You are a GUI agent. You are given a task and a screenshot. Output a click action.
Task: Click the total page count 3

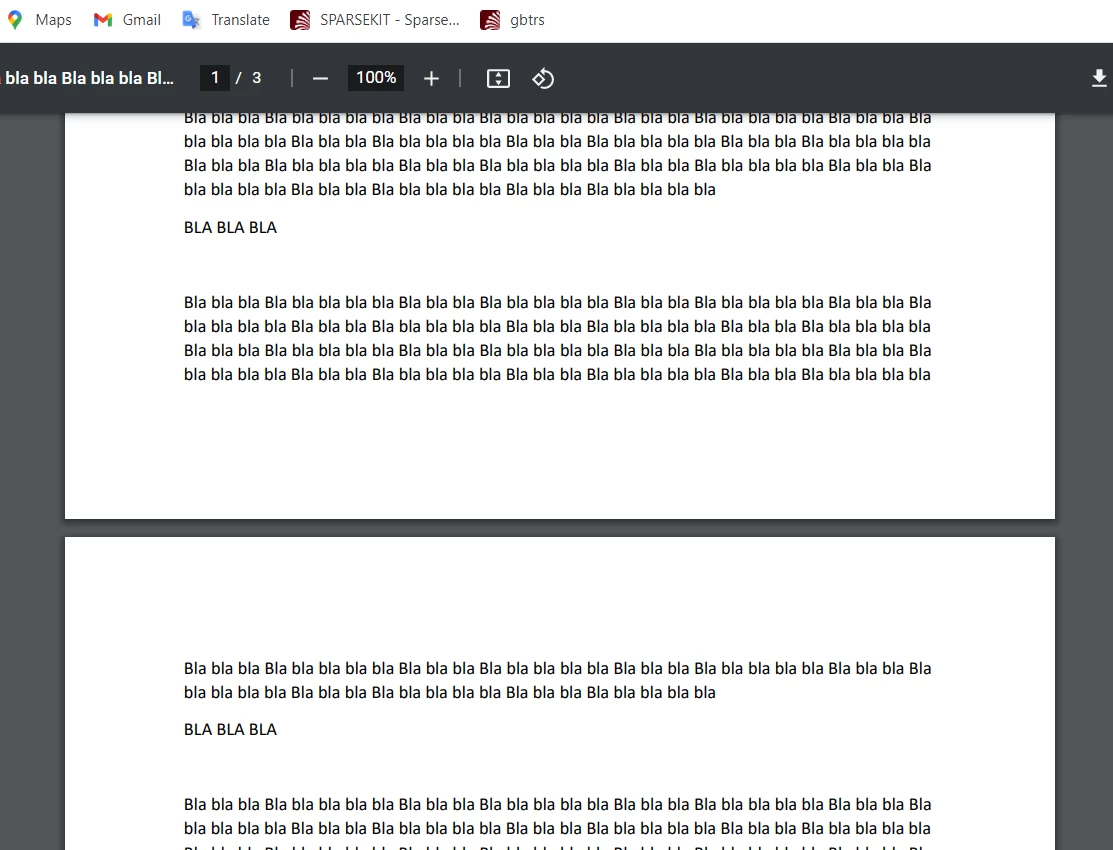tap(256, 78)
